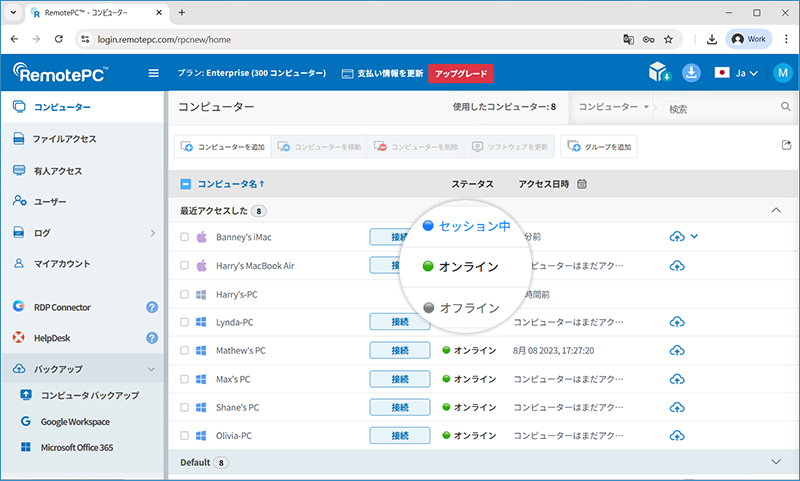This screenshot has width=800, height=481.
Task: Check the box for Harry's-PC
Action: tap(184, 294)
